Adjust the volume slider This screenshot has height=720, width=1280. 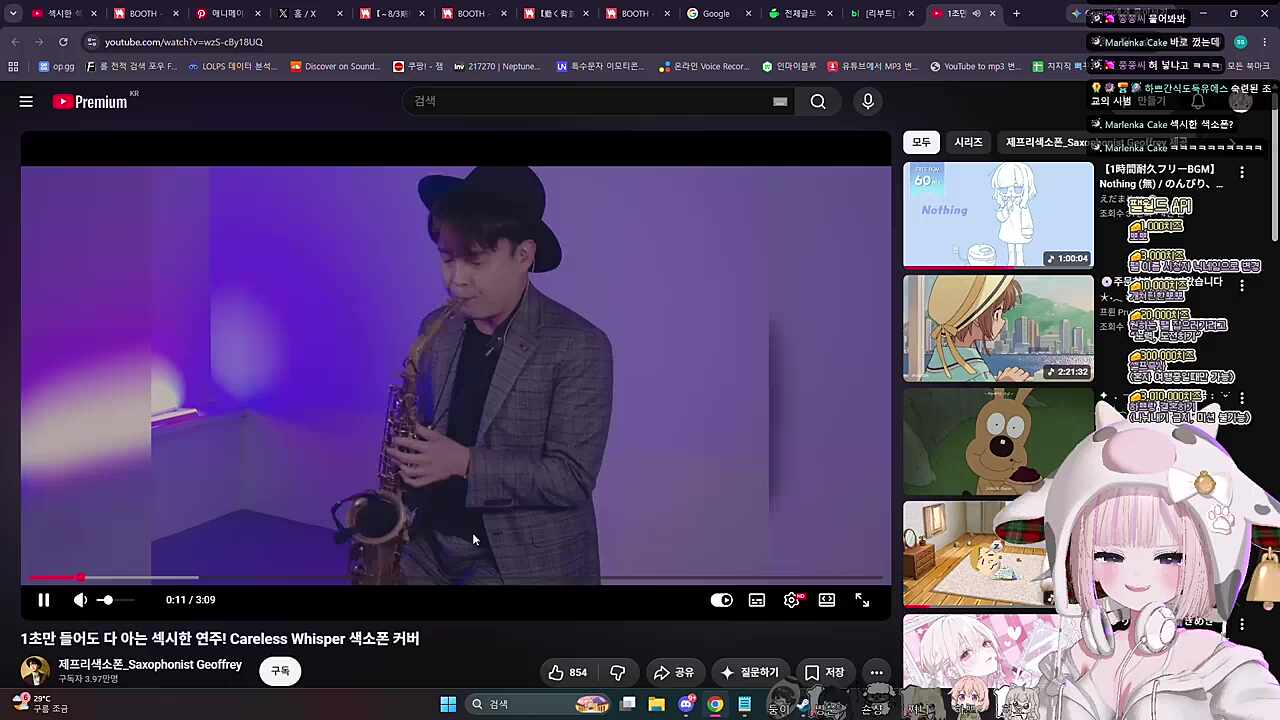point(114,600)
